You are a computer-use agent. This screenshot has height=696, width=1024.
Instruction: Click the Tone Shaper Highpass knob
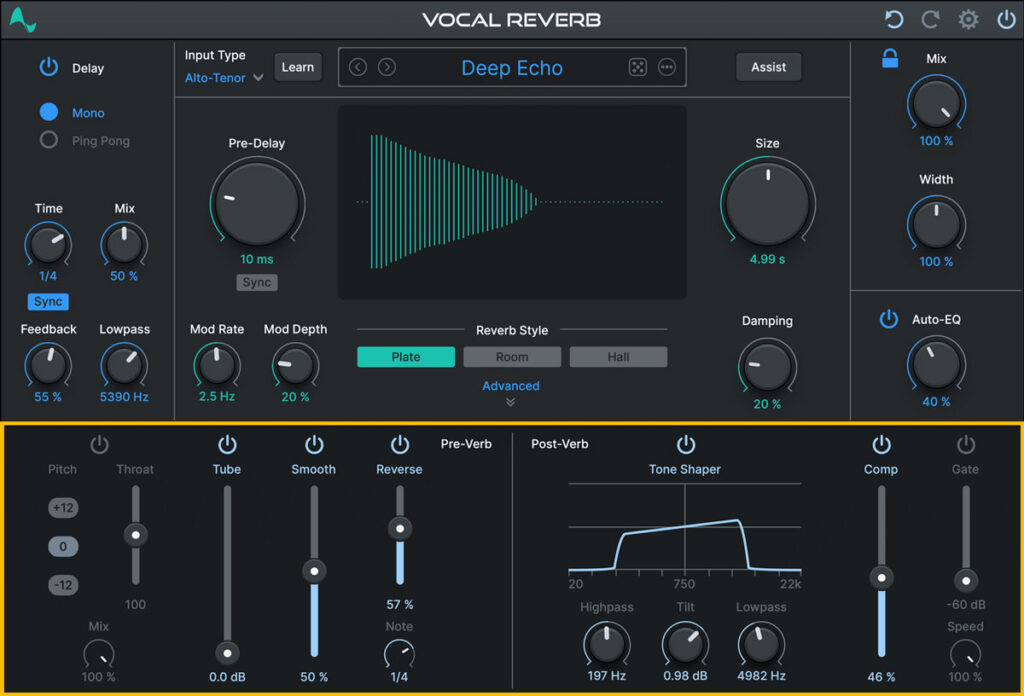point(607,644)
